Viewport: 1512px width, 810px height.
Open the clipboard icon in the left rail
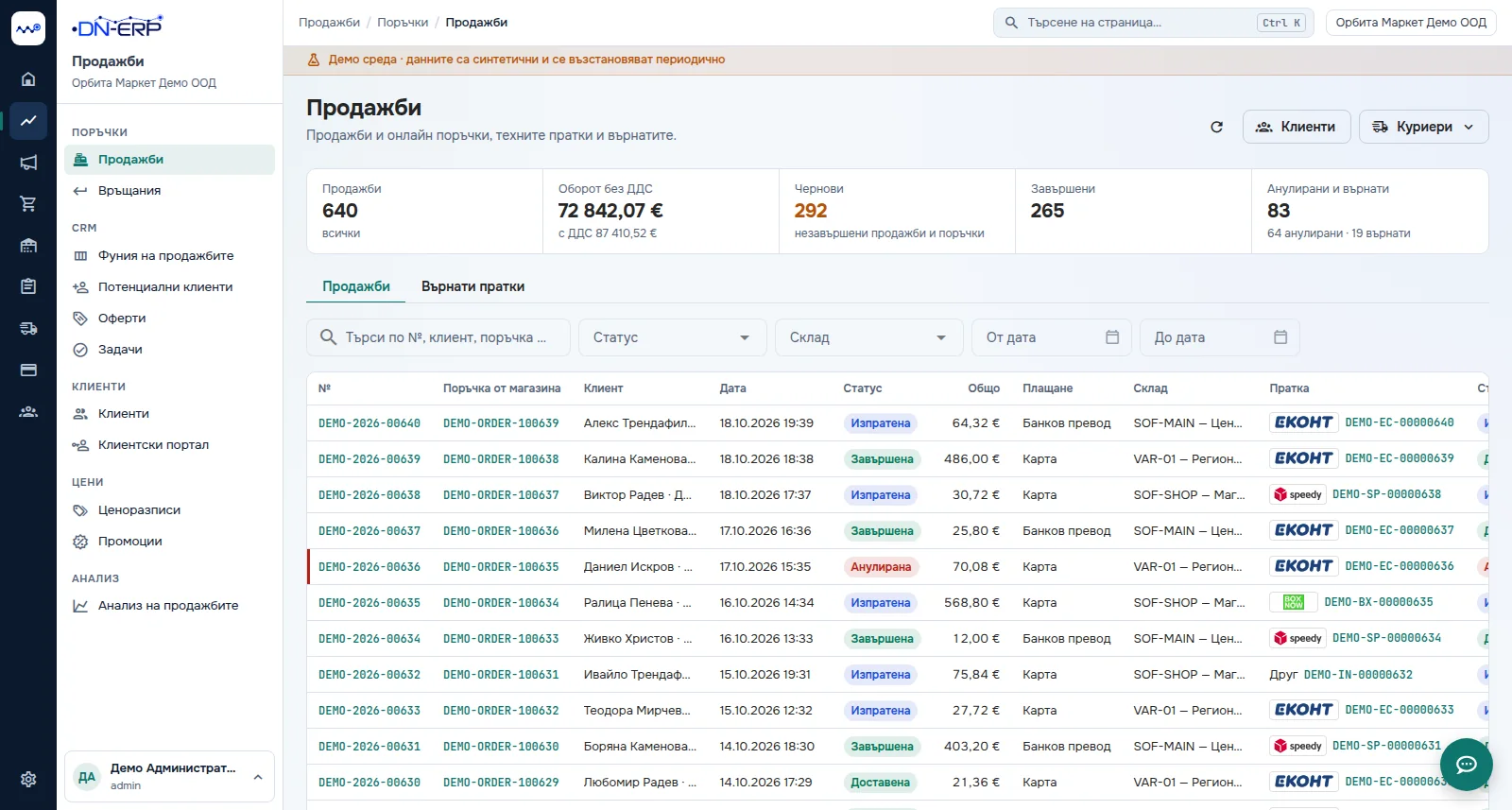[28, 286]
